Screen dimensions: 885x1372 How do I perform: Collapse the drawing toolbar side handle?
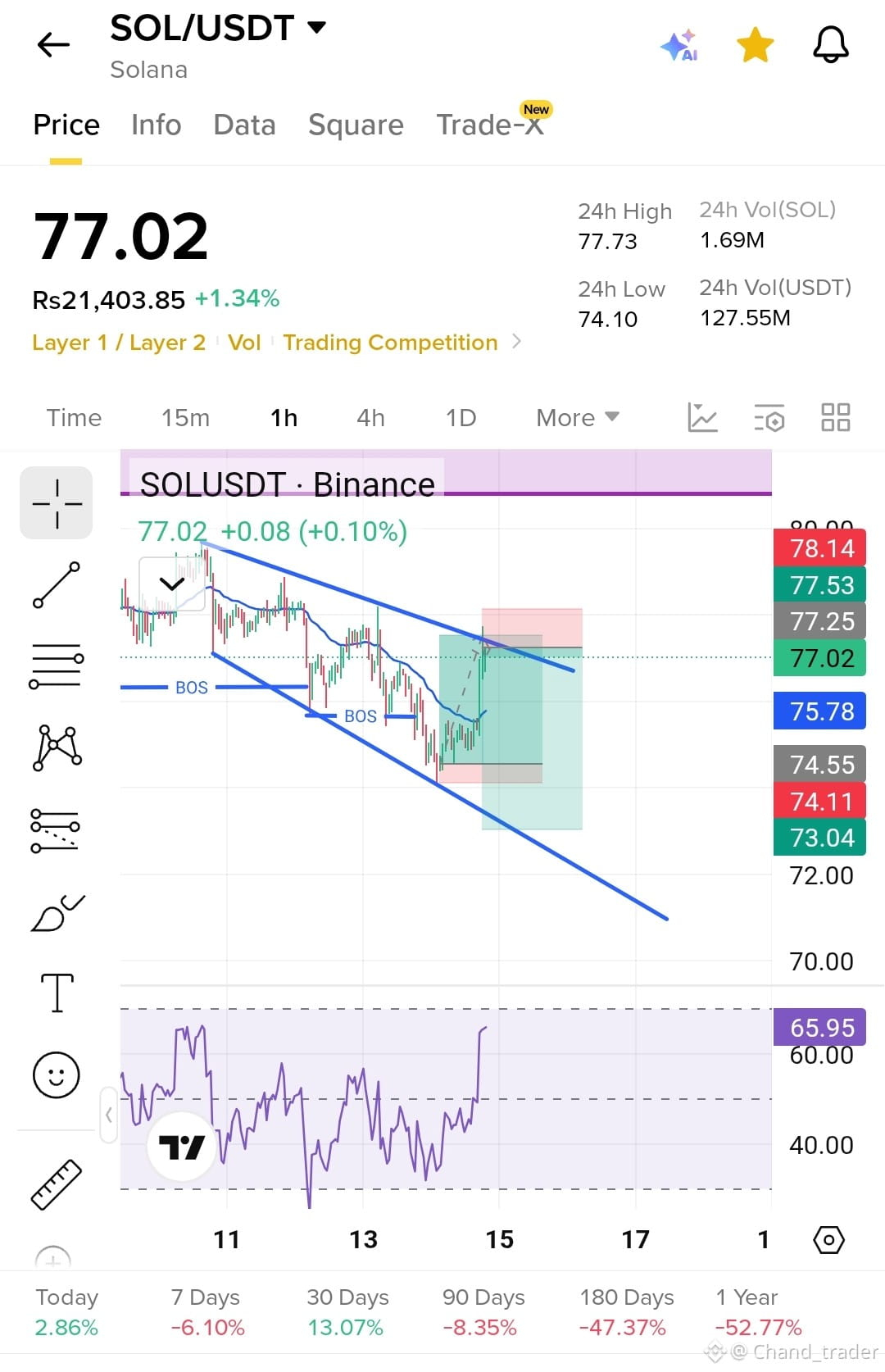tap(108, 1115)
